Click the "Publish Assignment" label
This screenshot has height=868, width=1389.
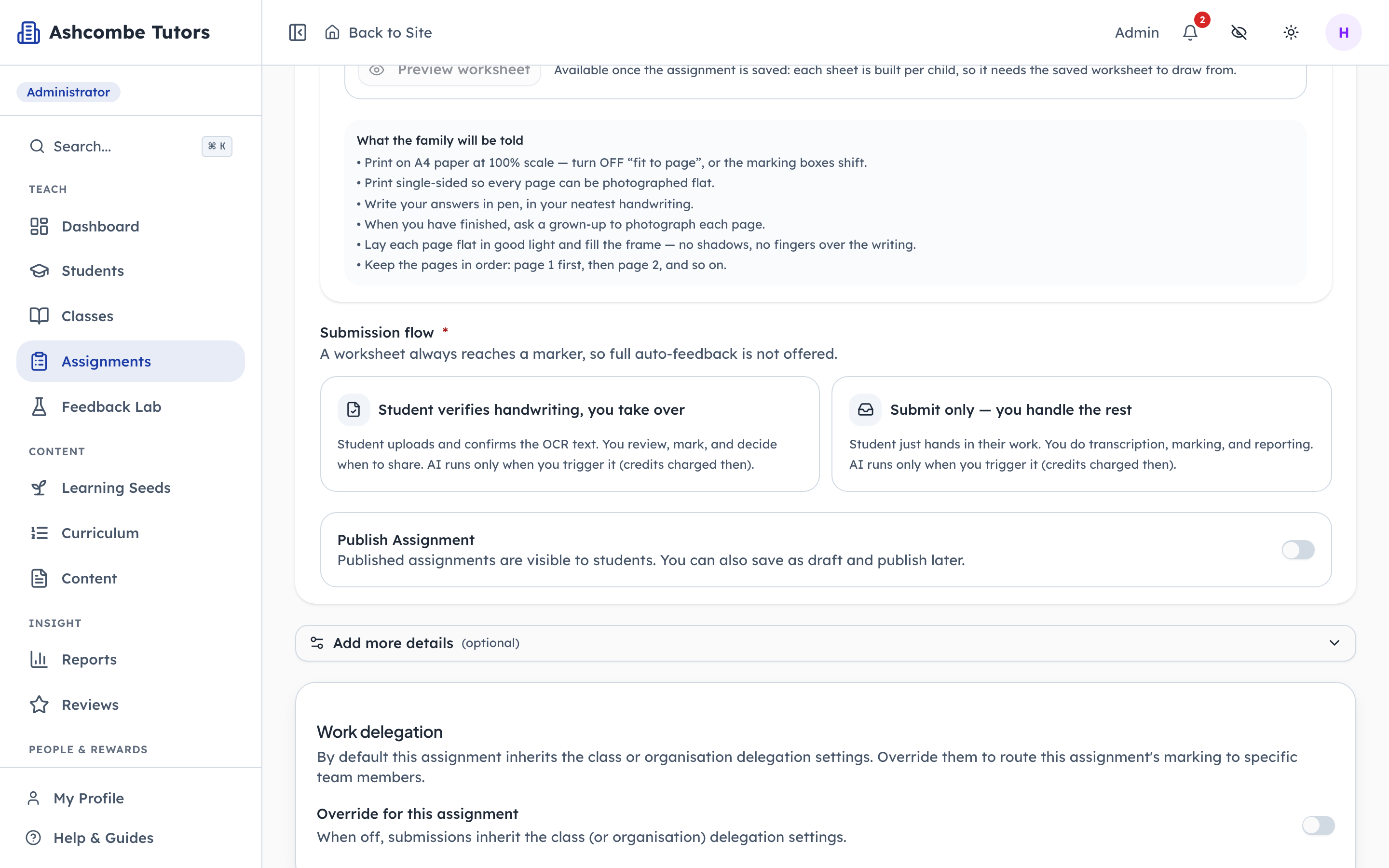(x=406, y=540)
